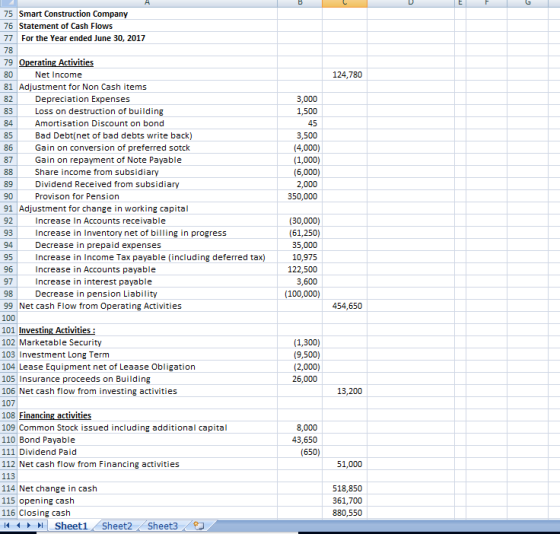Select Provison for Pension value 350,000

click(x=300, y=196)
